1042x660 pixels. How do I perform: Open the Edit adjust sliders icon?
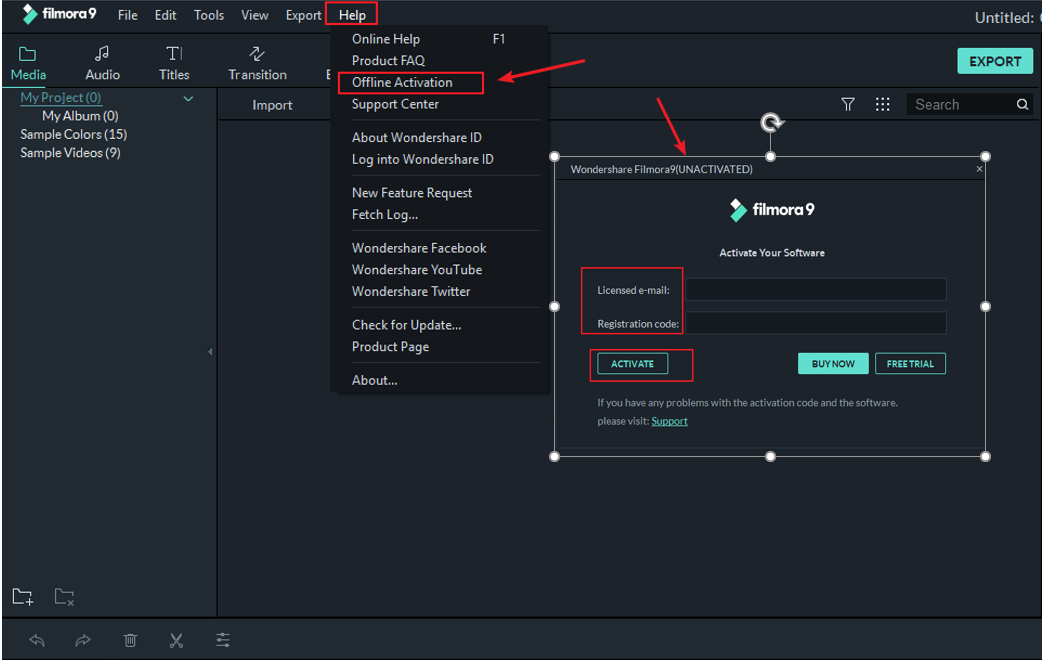(223, 641)
